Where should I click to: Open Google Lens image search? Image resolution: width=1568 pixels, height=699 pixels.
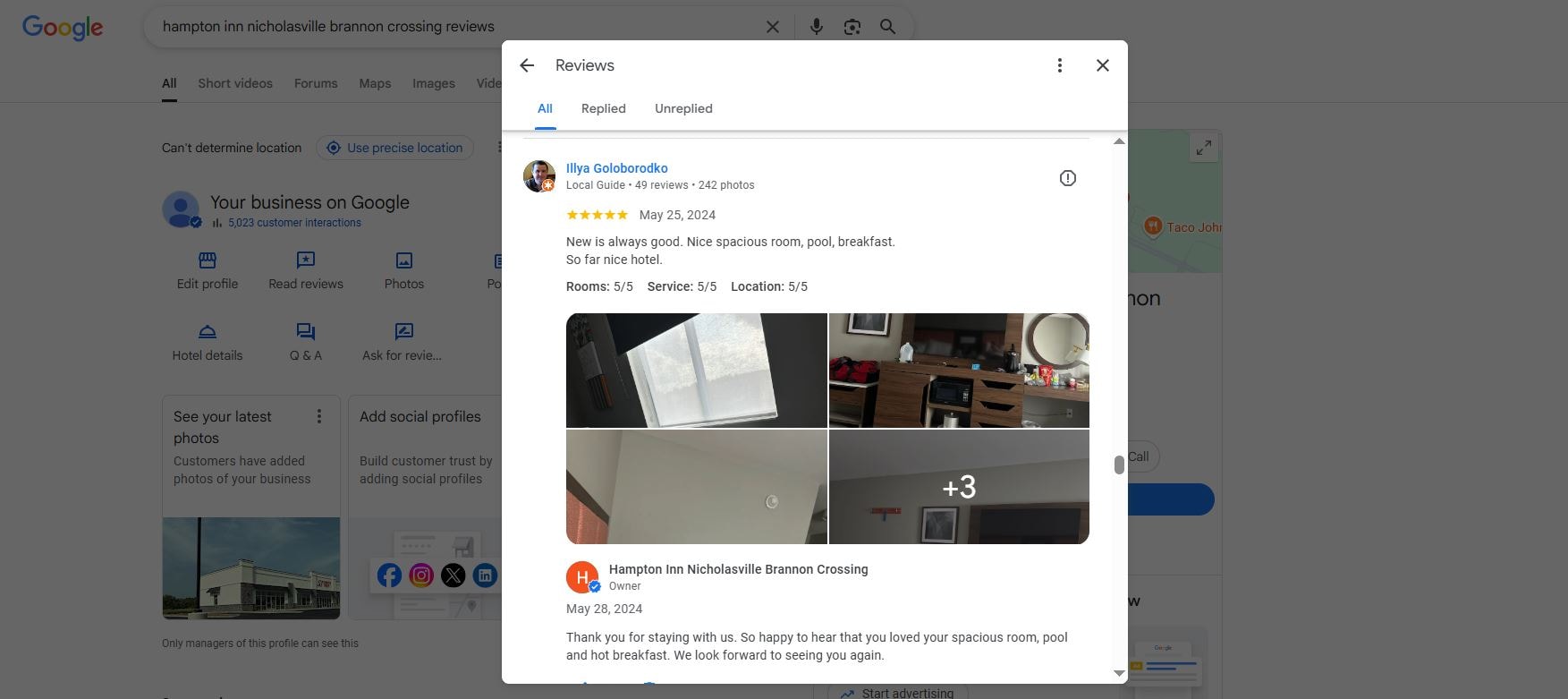click(x=852, y=27)
